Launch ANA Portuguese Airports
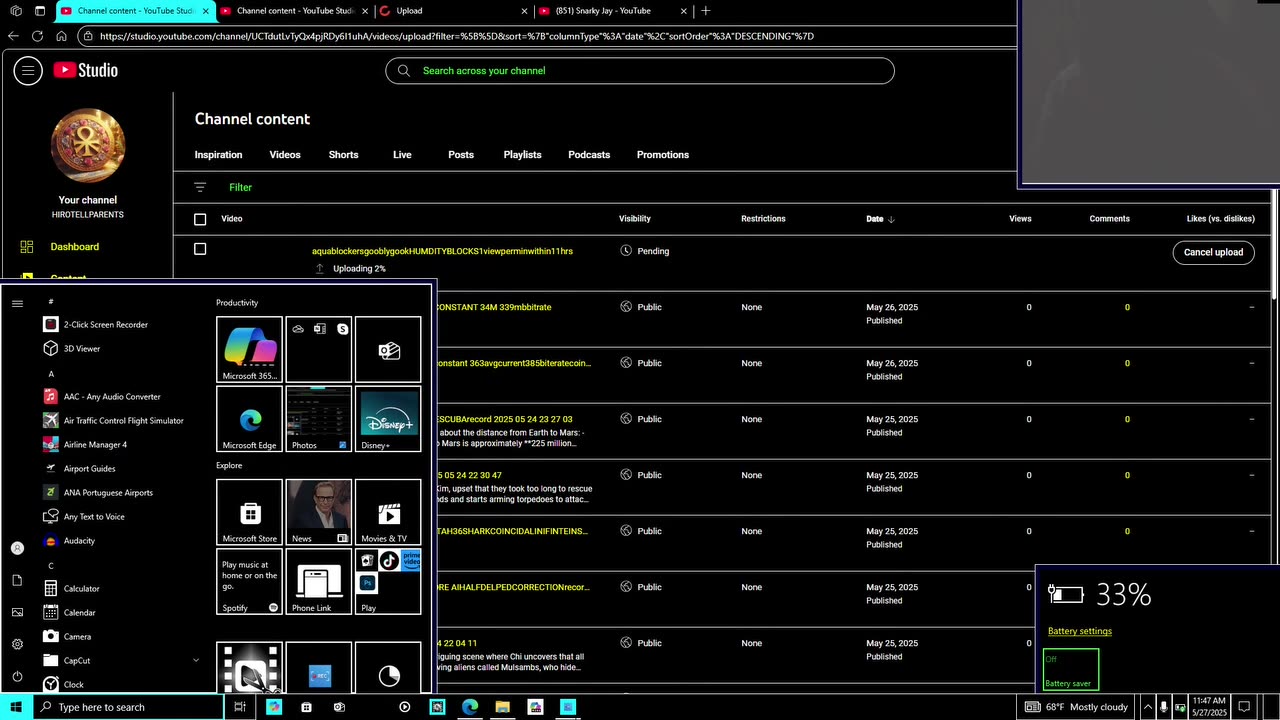The height and width of the screenshot is (720, 1280). click(x=98, y=493)
